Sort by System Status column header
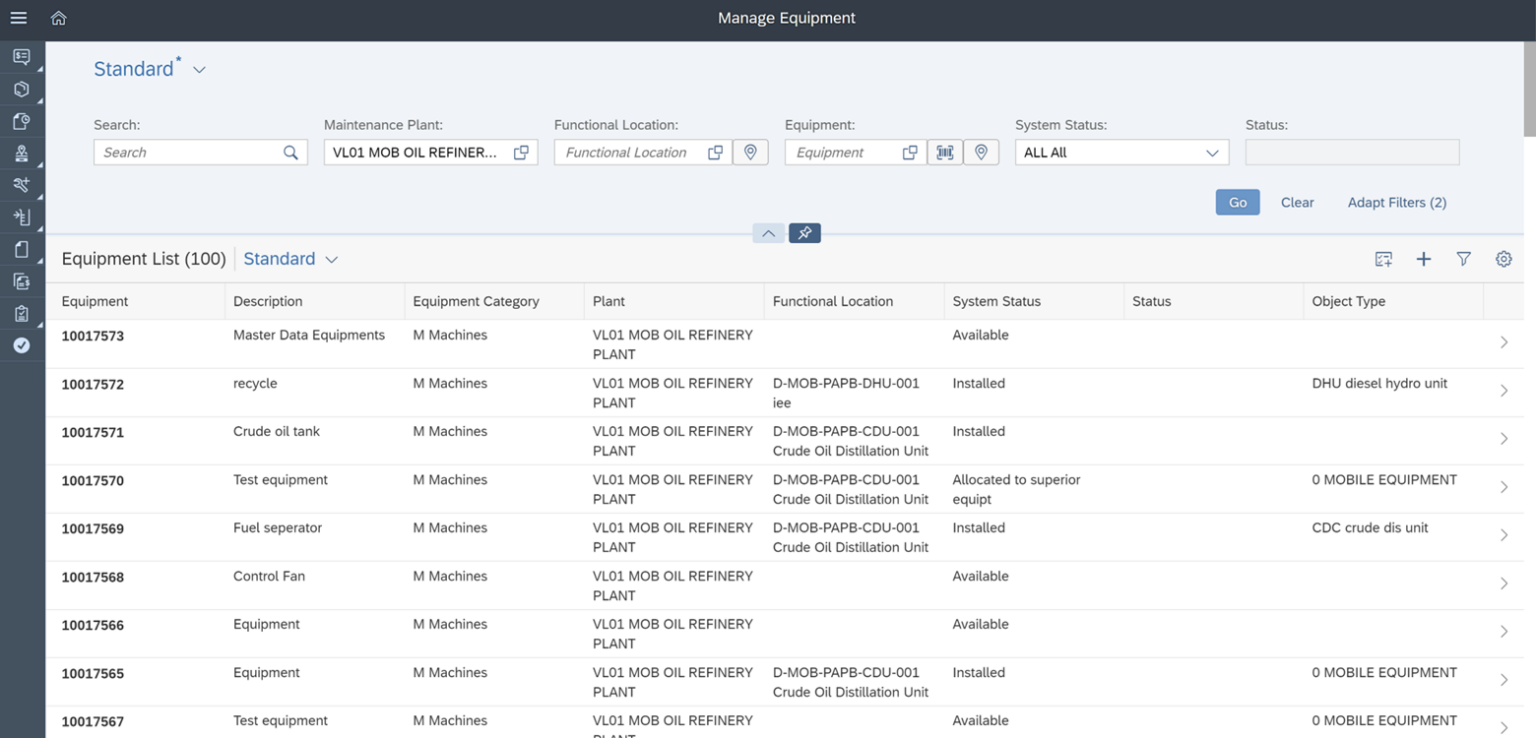1536x738 pixels. pyautogui.click(x=996, y=301)
